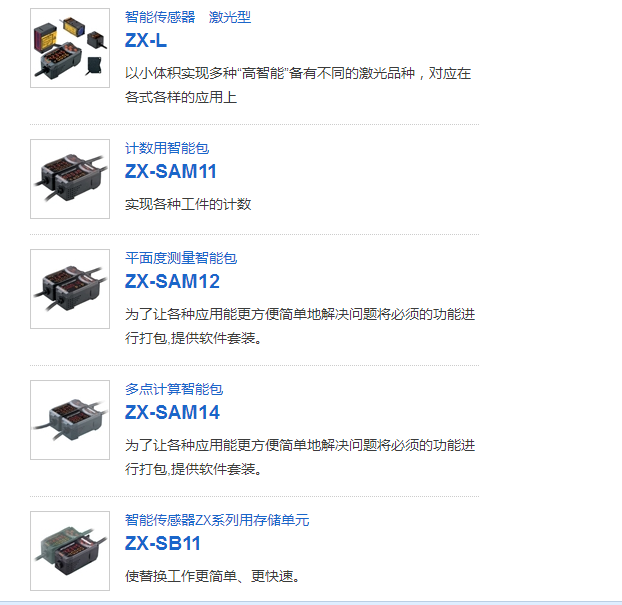
Task: Click the 平面度测量智能包 category link
Action: point(181,258)
